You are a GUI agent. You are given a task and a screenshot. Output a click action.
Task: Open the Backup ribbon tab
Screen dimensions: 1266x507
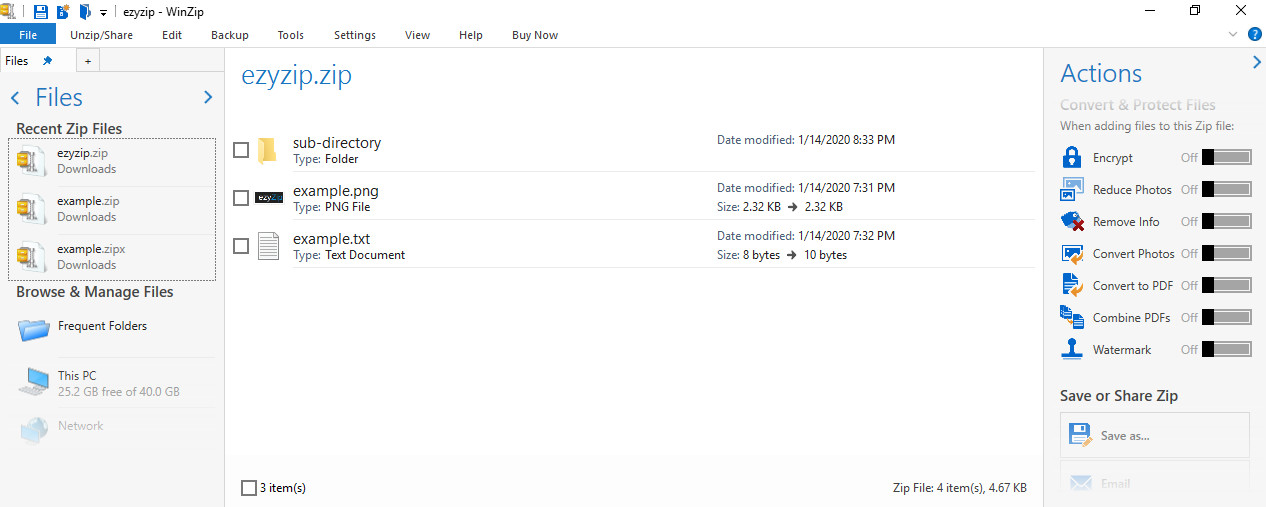pos(230,35)
